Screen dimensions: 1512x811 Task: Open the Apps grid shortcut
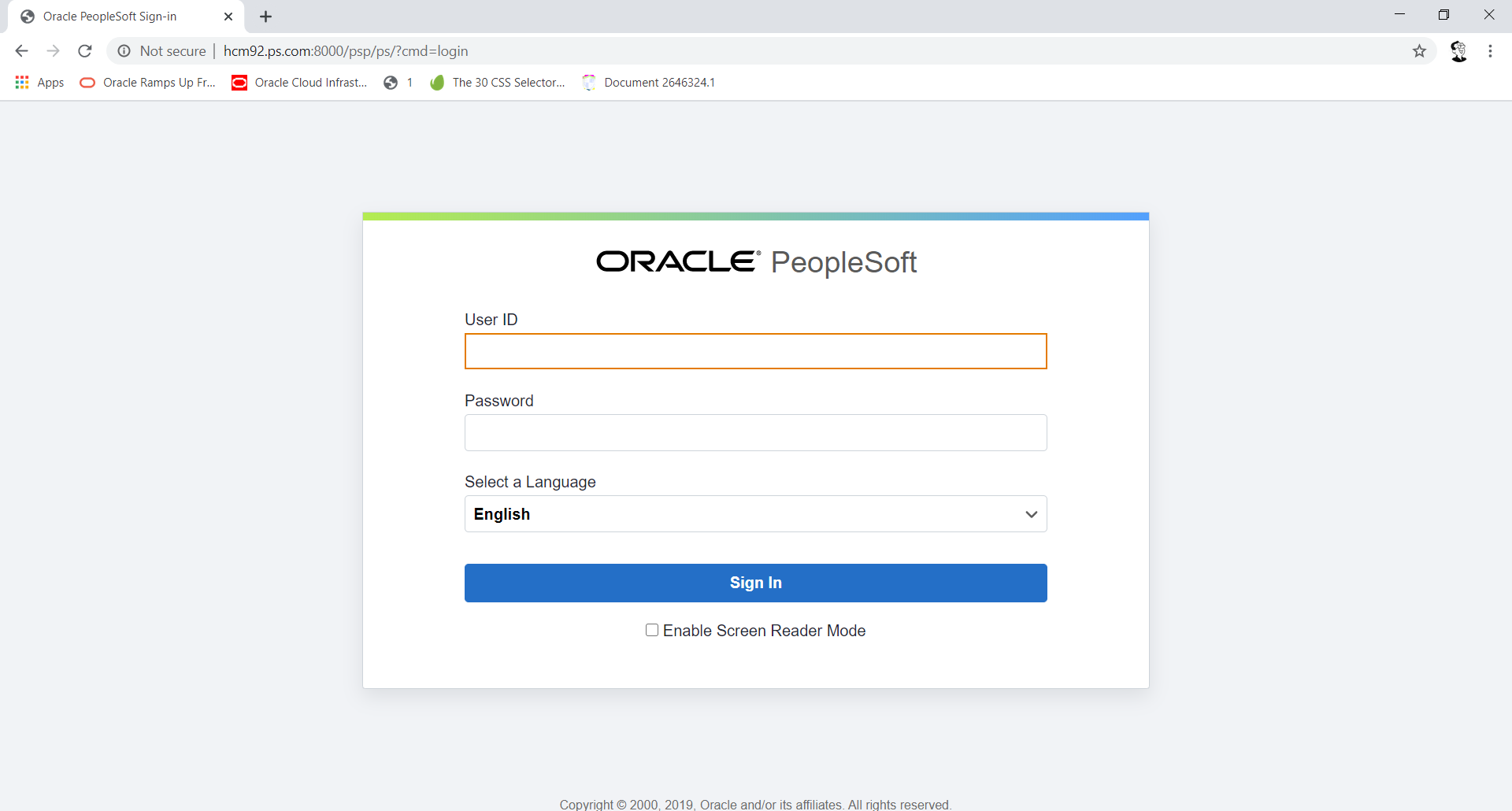click(39, 83)
